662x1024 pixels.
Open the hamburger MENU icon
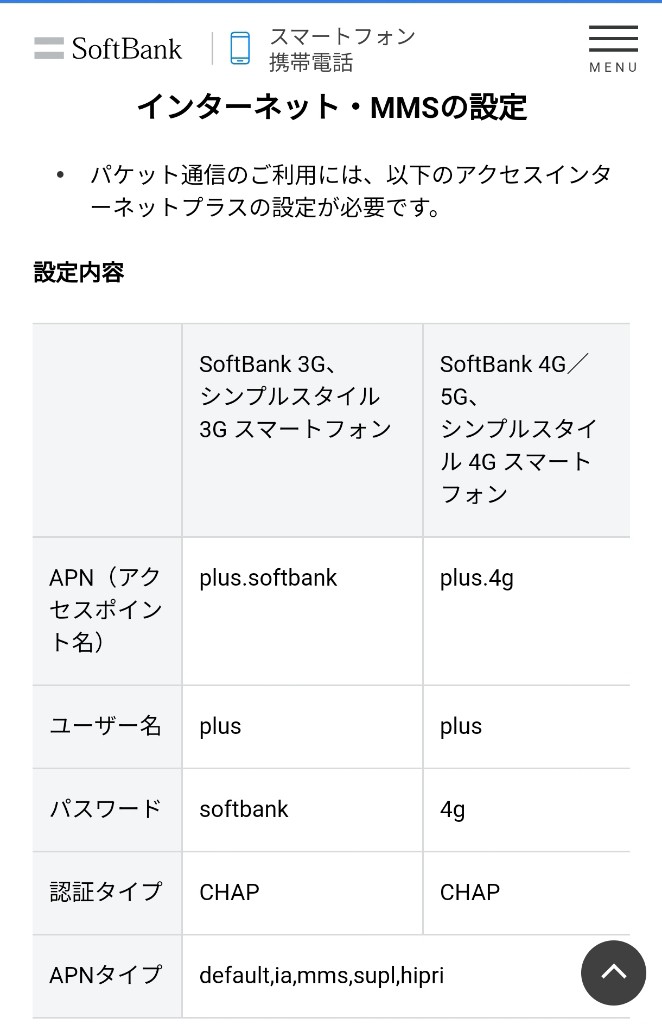tap(613, 49)
